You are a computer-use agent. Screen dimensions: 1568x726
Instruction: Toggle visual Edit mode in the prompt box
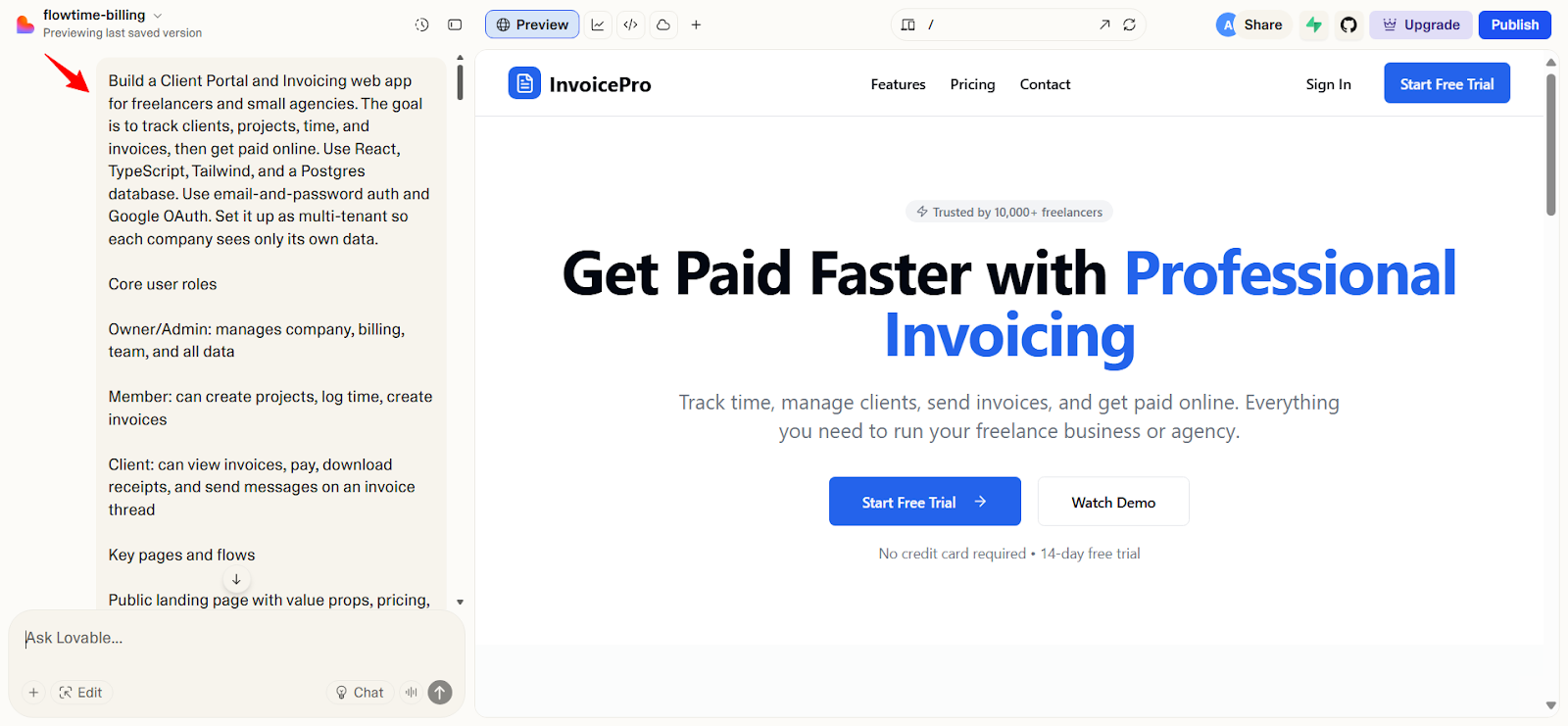81,693
